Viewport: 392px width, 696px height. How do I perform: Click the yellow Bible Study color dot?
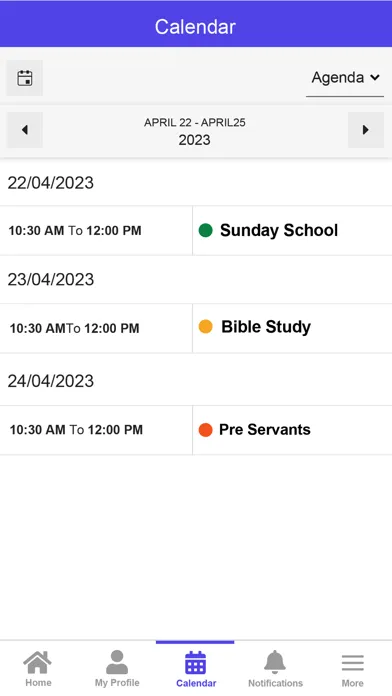click(206, 326)
